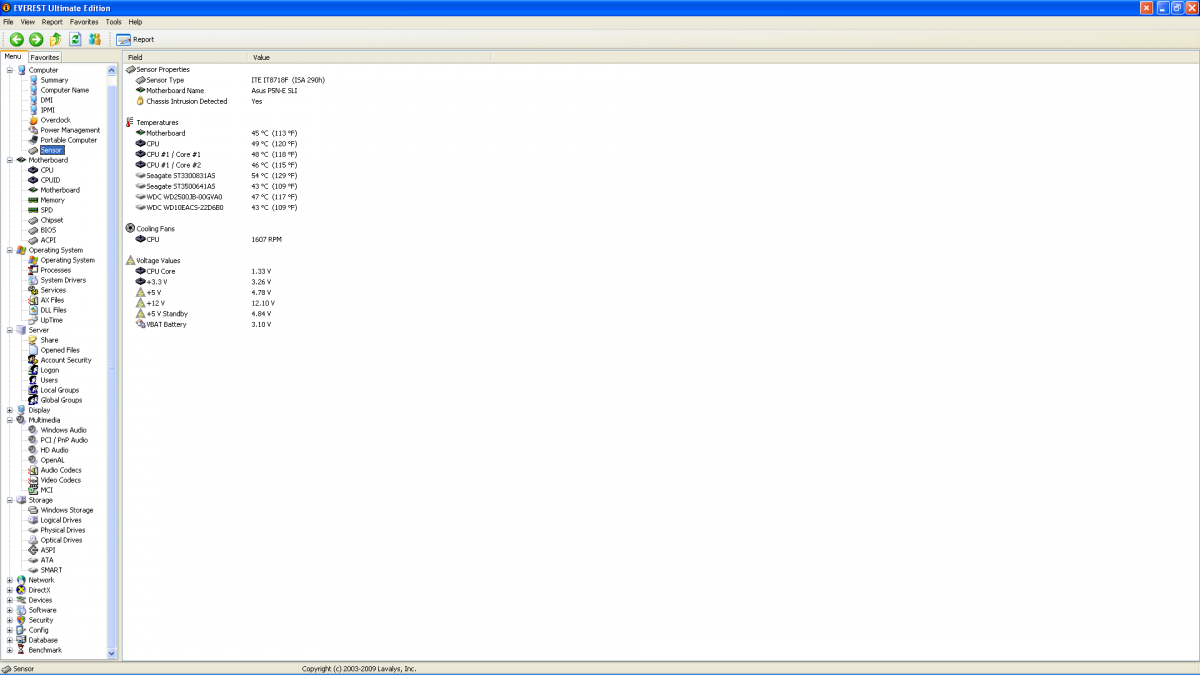The image size is (1200, 675).
Task: Select the Account Security icon
Action: pos(33,360)
